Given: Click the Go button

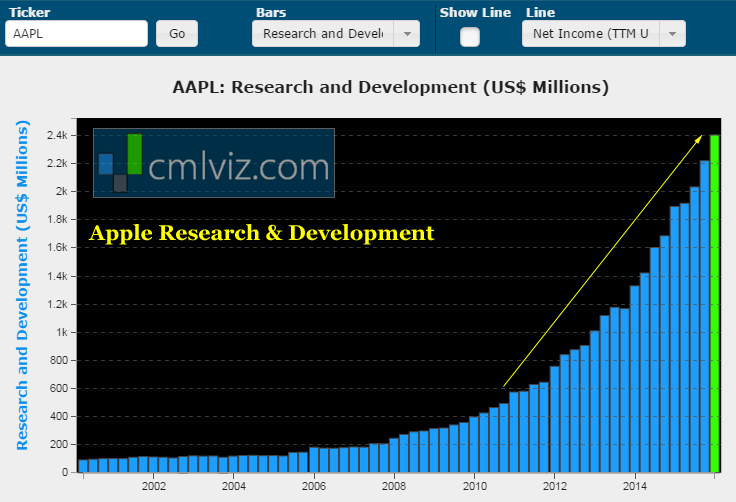Looking at the screenshot, I should coord(177,33).
